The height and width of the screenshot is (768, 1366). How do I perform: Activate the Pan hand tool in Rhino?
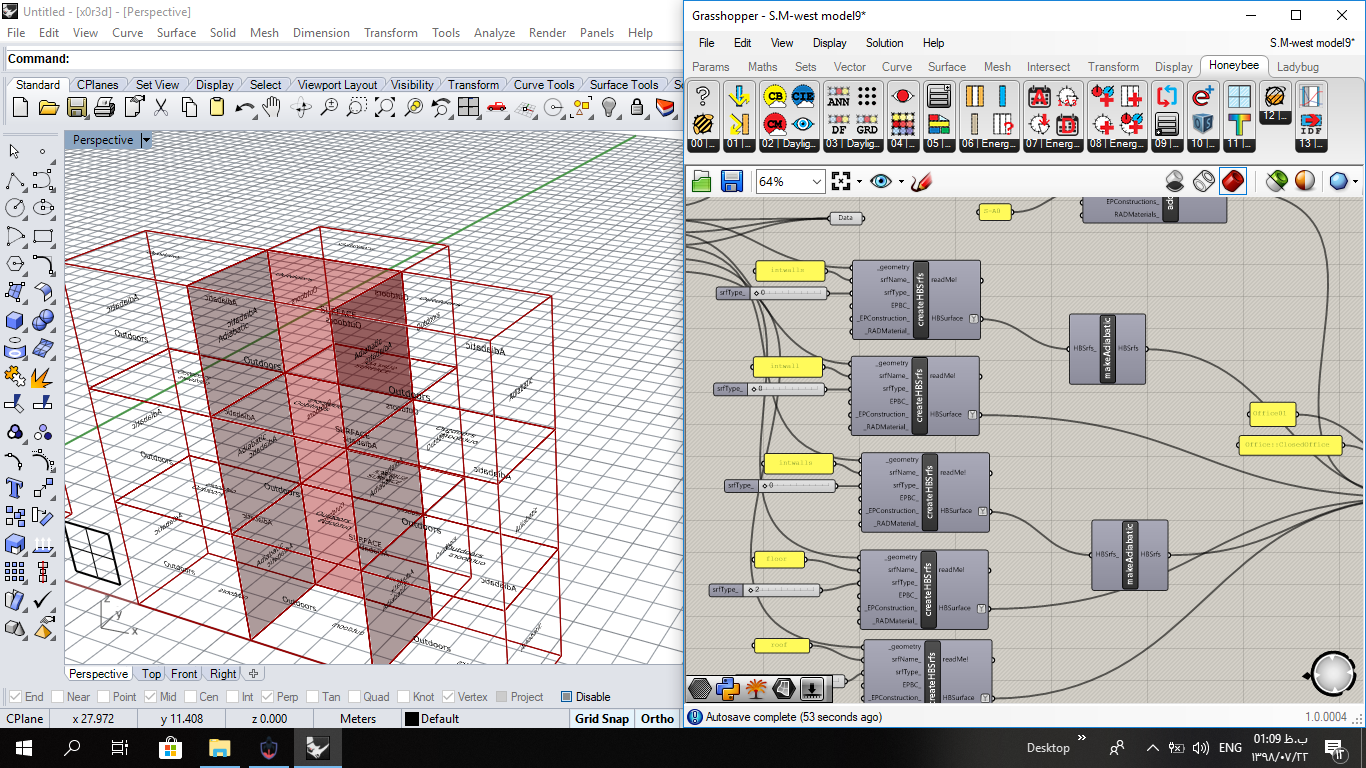point(272,107)
